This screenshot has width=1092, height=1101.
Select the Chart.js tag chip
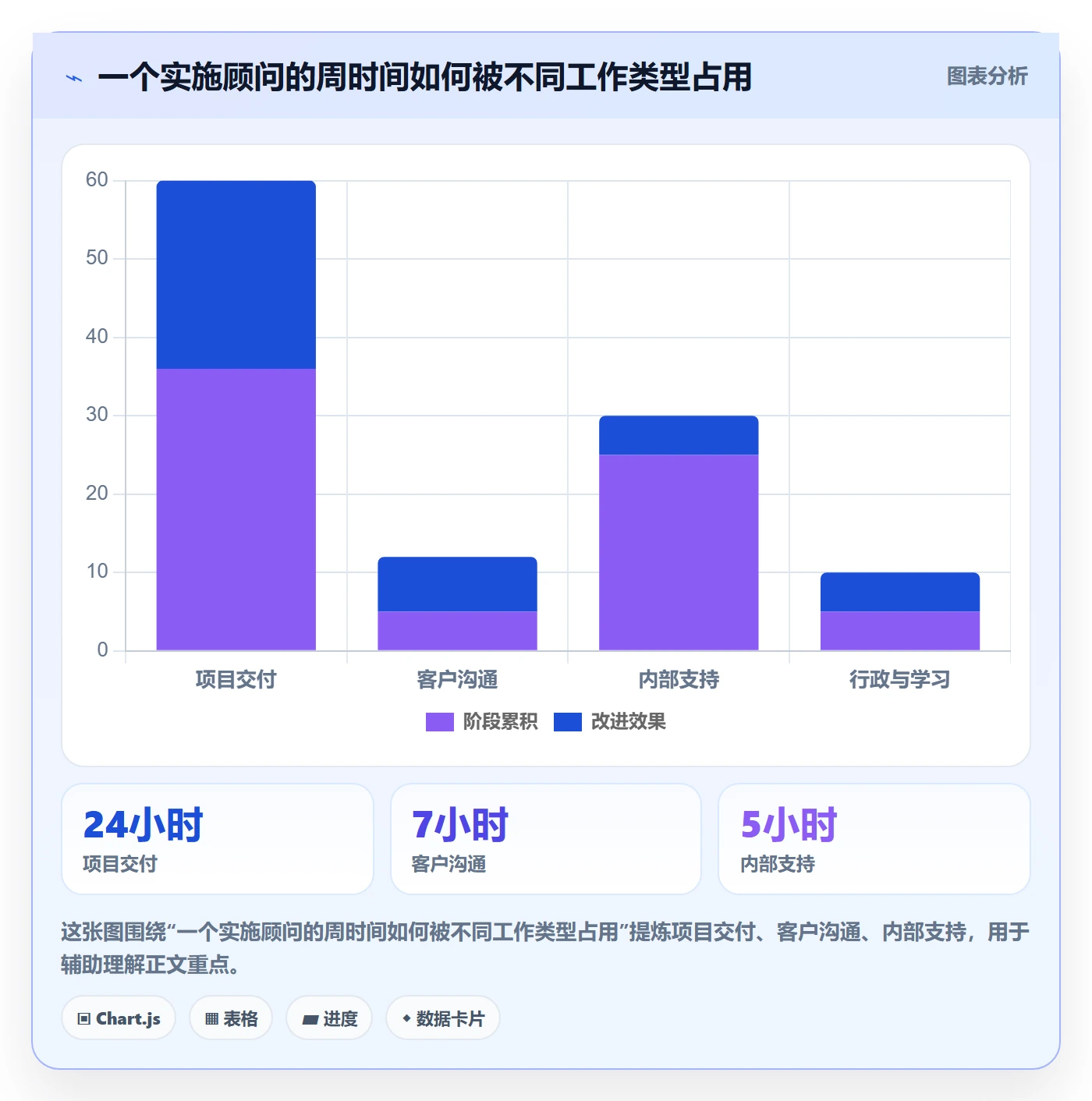119,1018
